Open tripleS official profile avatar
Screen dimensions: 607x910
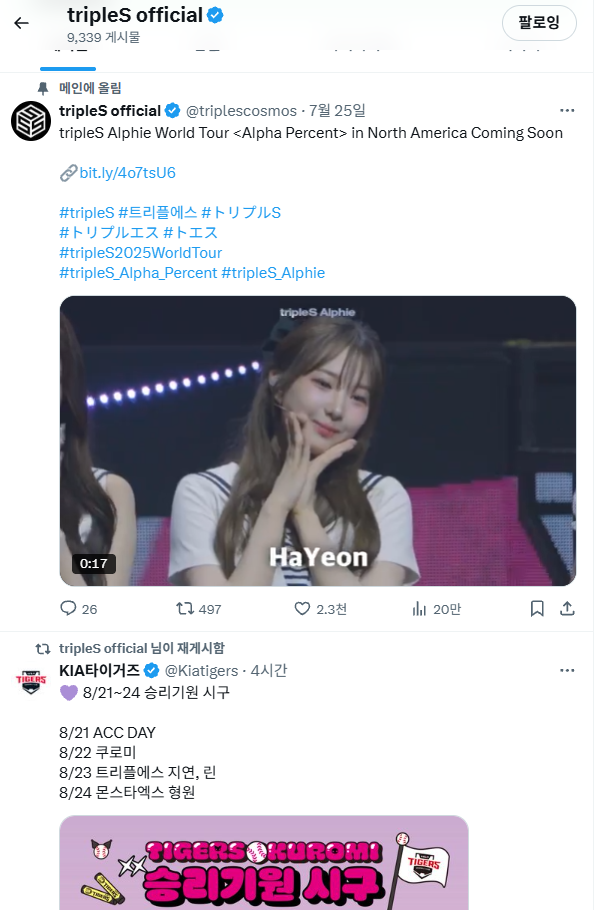click(31, 121)
